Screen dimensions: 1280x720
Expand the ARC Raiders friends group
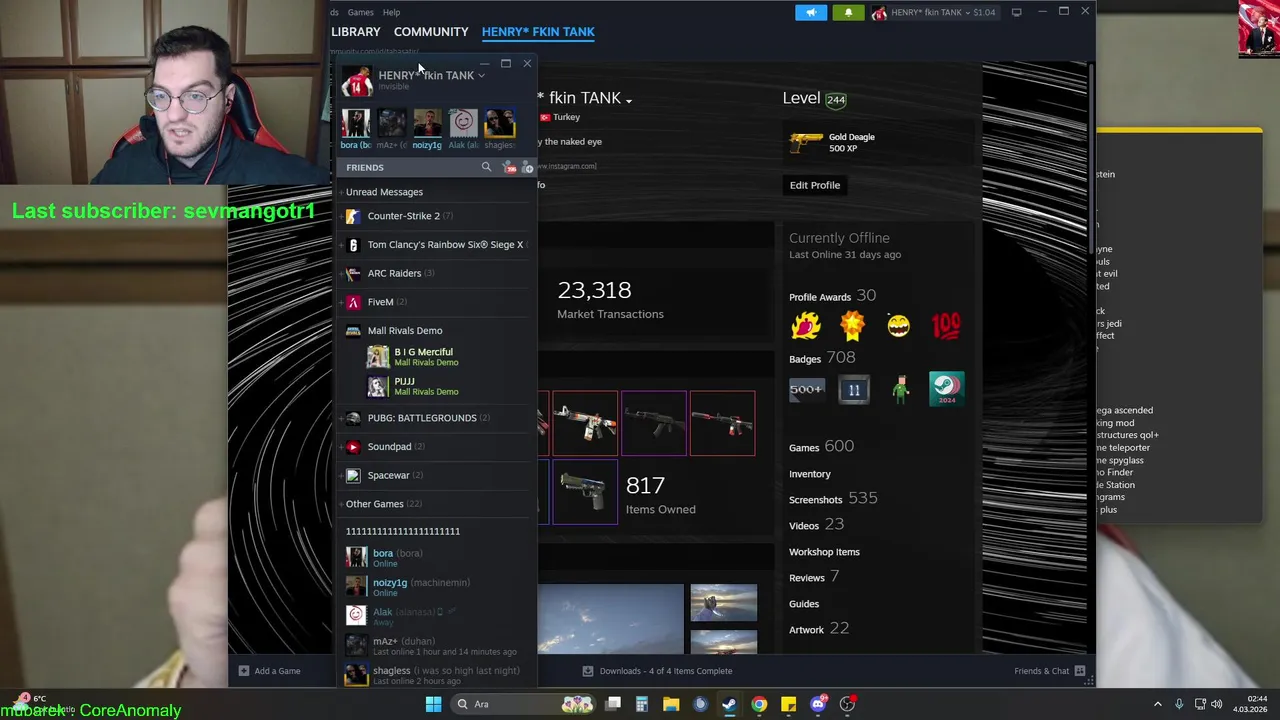(x=340, y=273)
